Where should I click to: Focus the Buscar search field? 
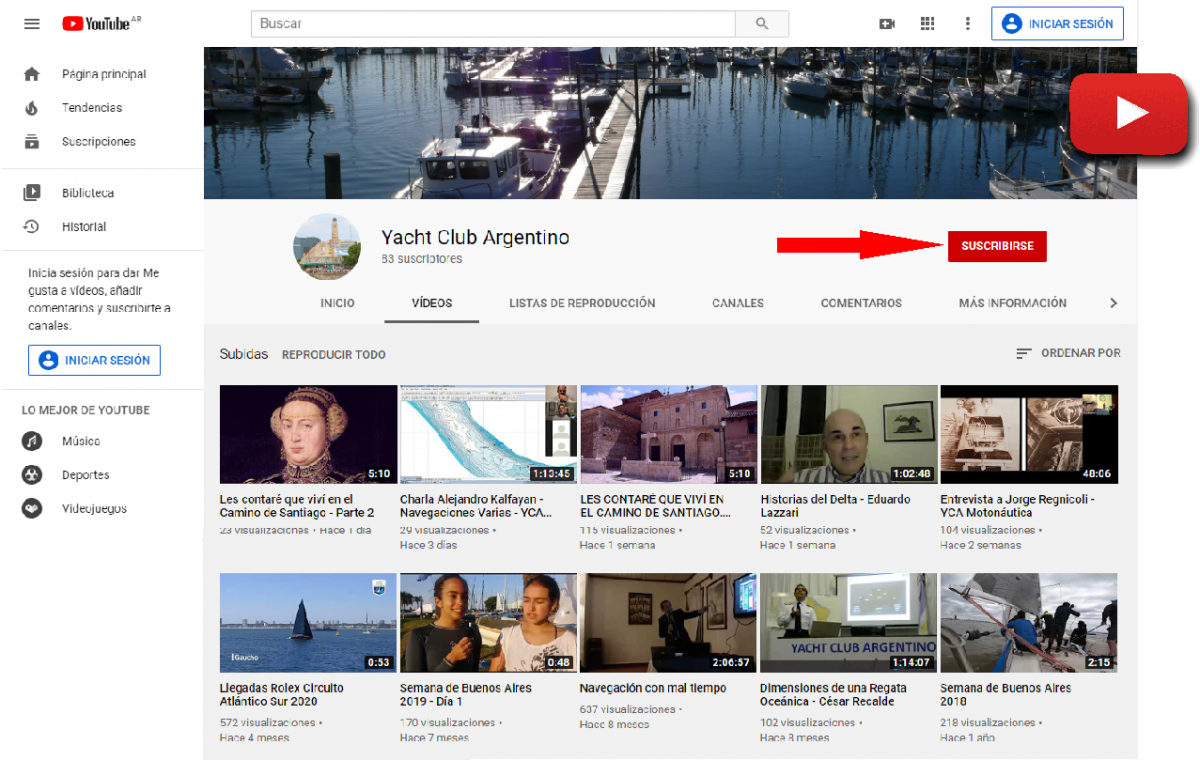coord(493,24)
